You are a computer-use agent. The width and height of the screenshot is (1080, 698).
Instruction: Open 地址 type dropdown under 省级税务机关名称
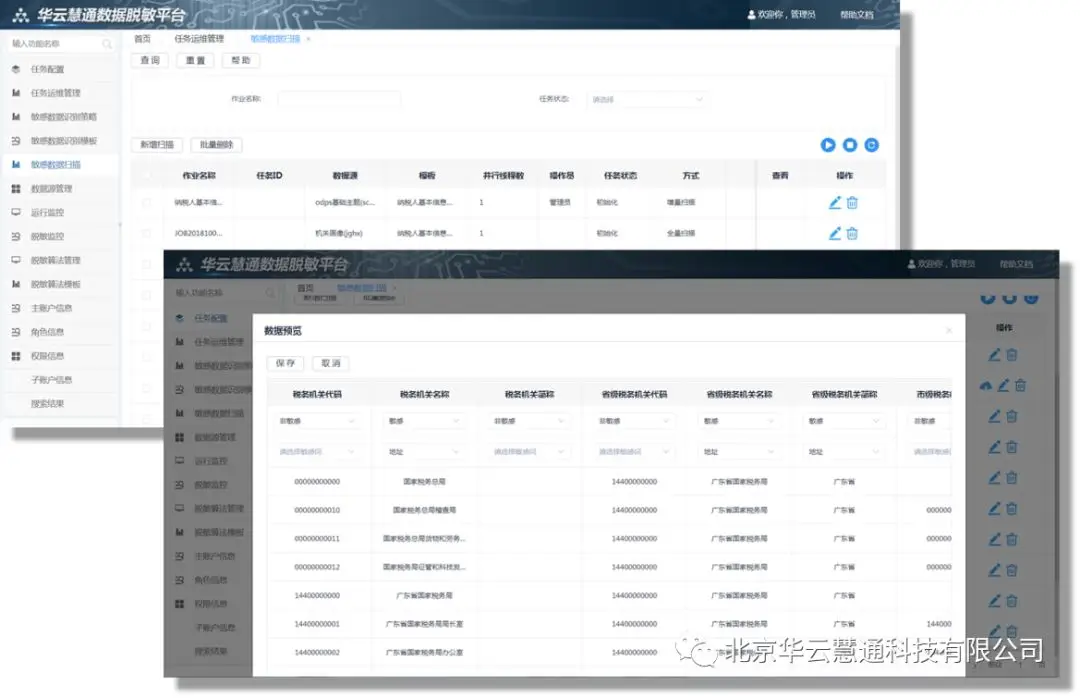(738, 451)
